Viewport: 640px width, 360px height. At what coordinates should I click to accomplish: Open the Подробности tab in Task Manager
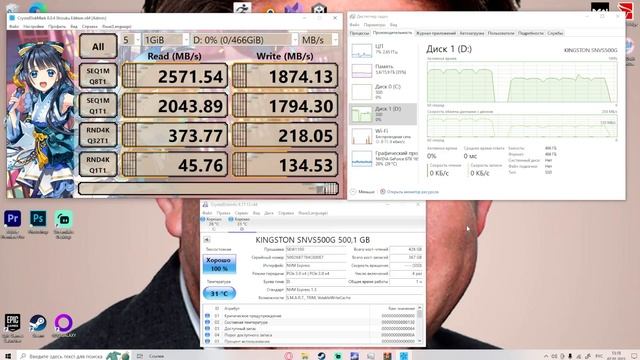[531, 33]
